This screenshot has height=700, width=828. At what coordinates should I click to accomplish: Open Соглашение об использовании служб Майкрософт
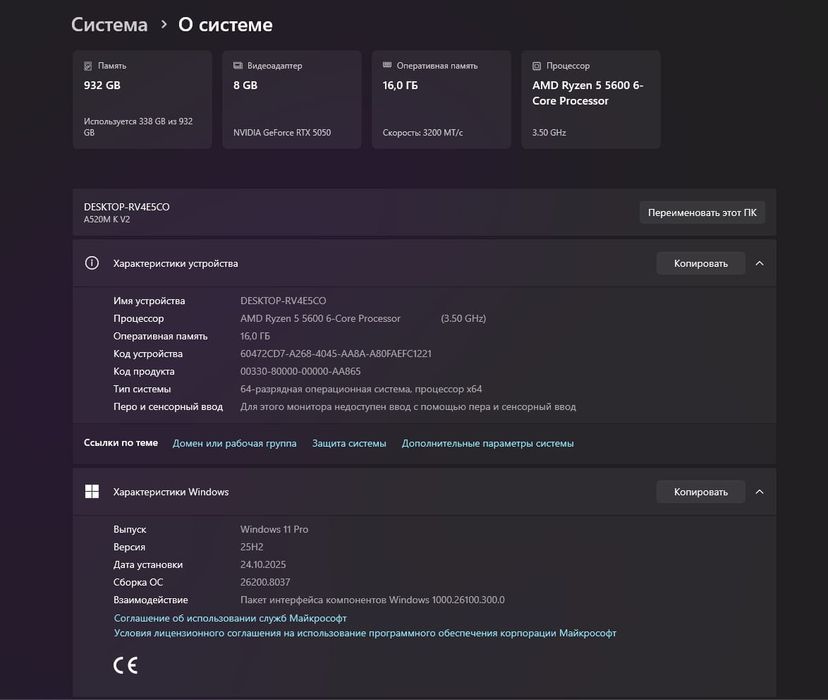(230, 618)
